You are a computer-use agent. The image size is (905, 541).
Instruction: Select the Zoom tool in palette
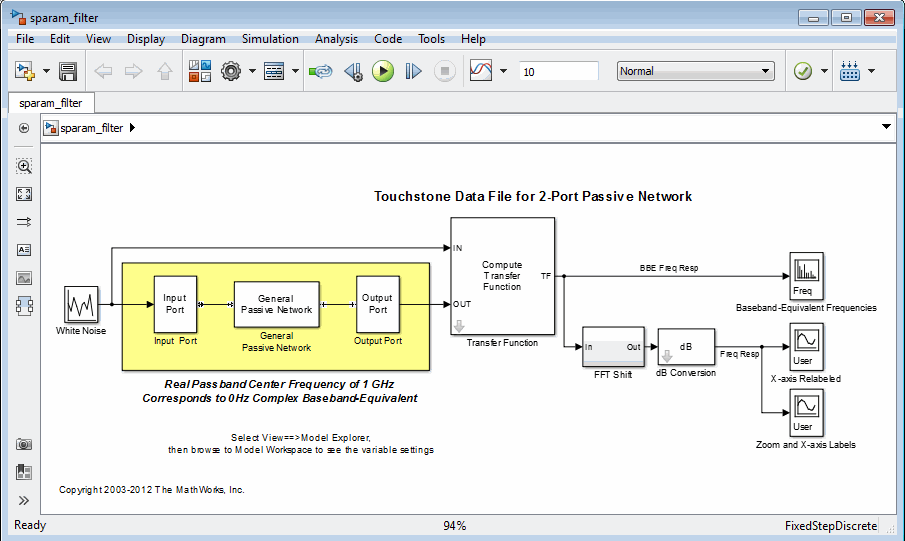point(24,167)
